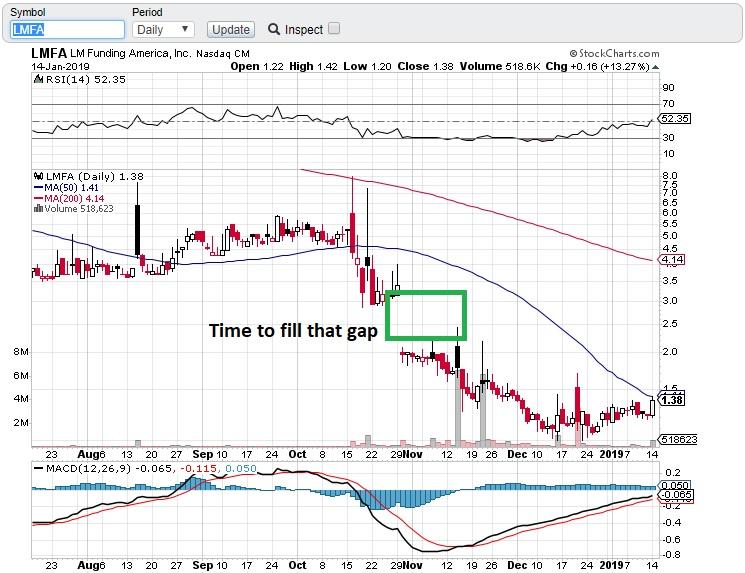Image resolution: width=745 pixels, height=573 pixels.
Task: Click the Sep label on MACD axis
Action: point(202,565)
